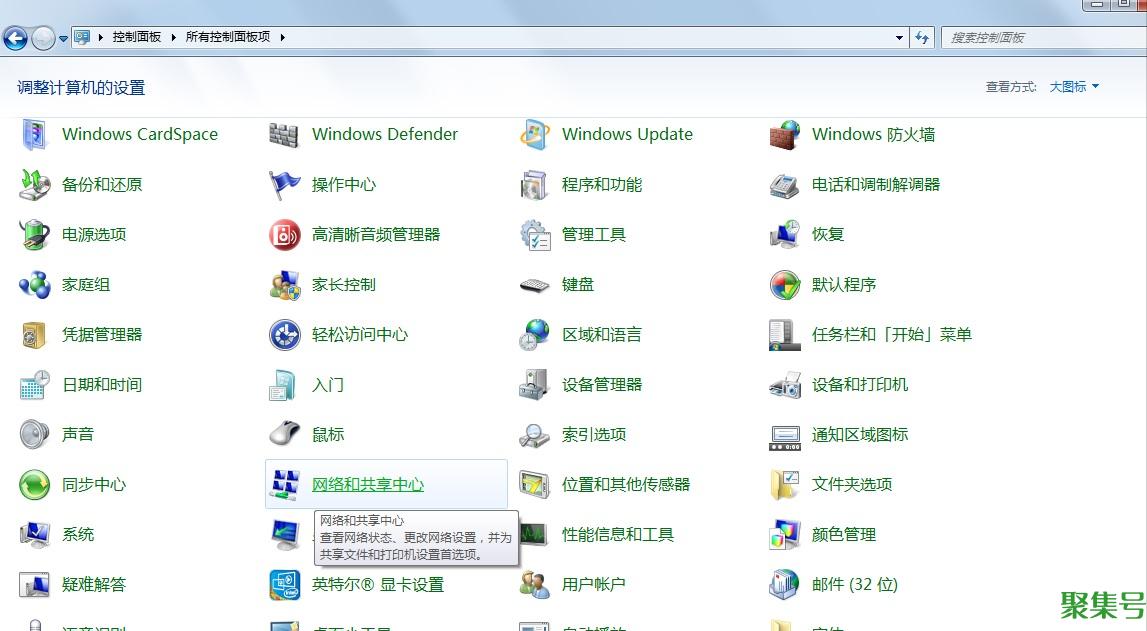Click the 轻松访问中心 icon

tap(284, 335)
